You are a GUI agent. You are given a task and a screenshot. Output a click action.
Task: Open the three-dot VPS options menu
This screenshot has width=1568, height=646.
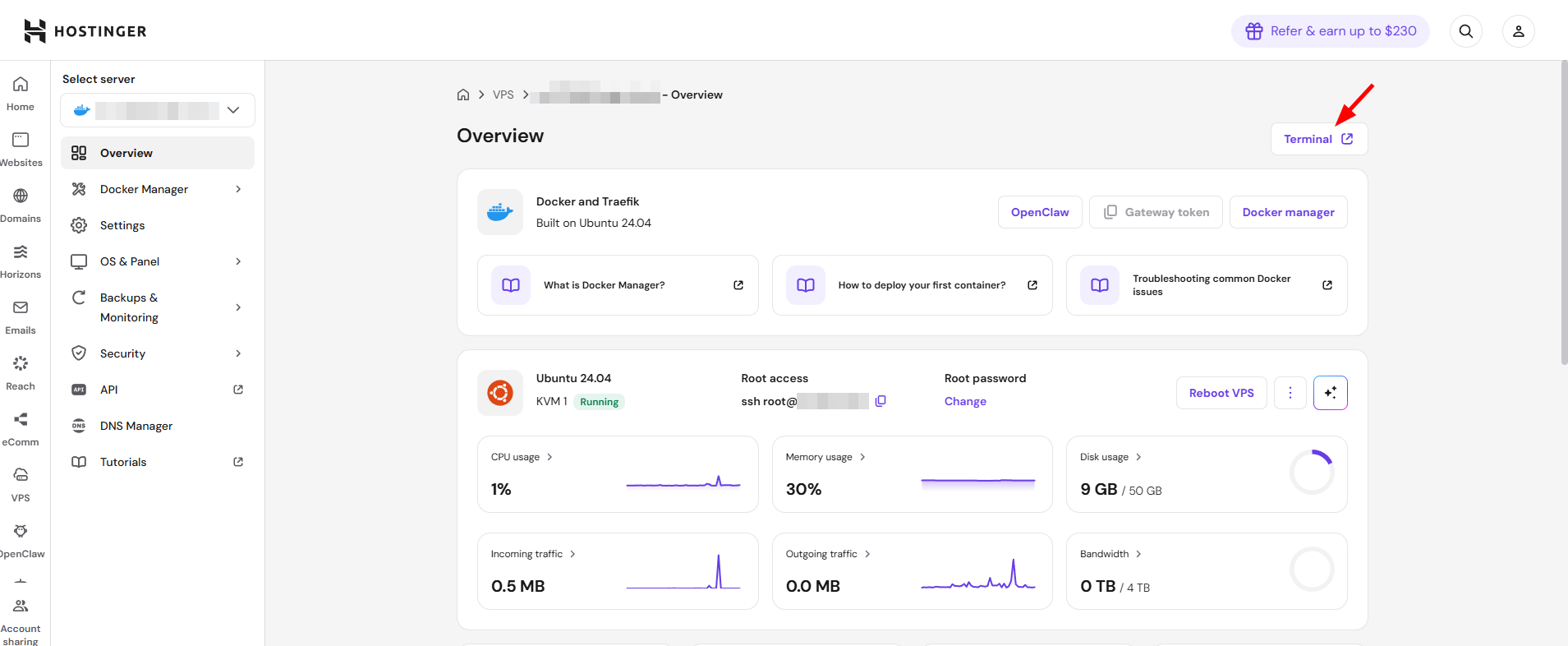[1290, 393]
